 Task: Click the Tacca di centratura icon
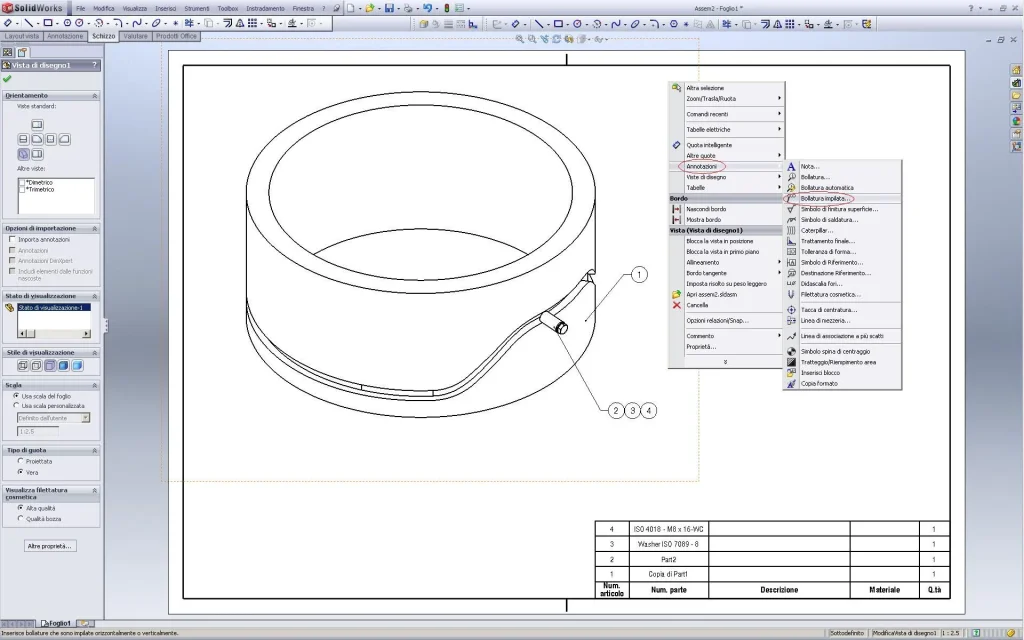click(791, 310)
